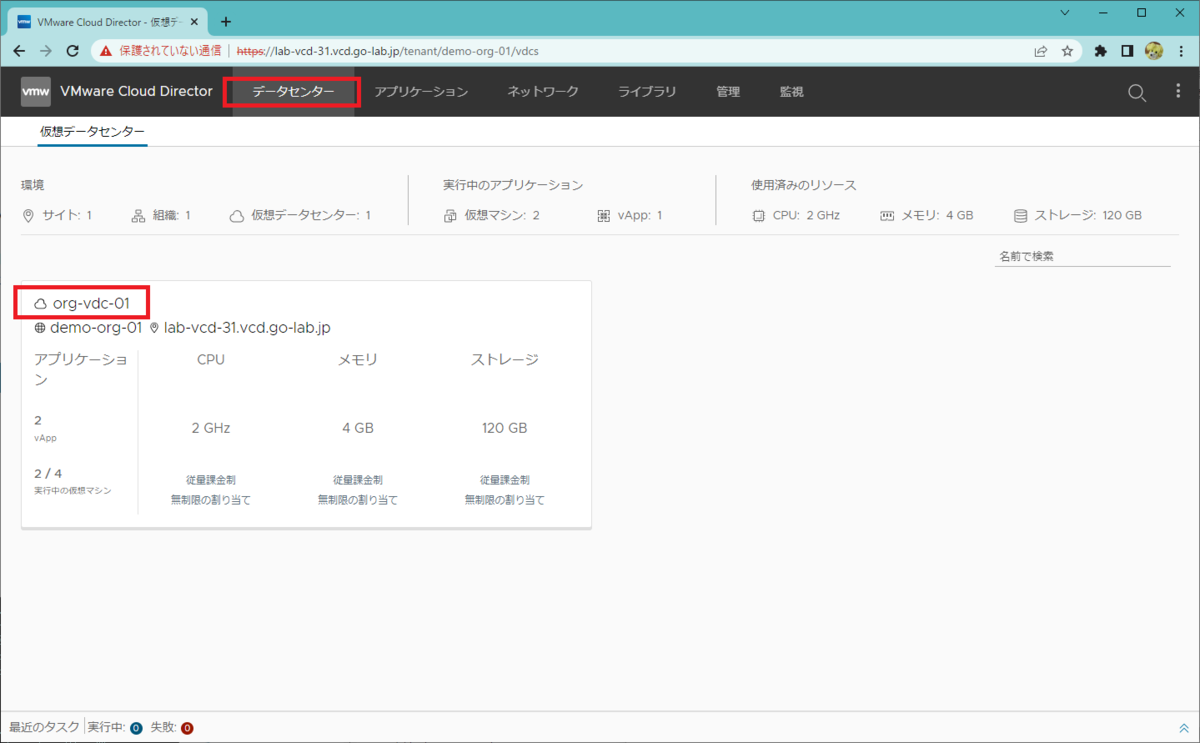The width and height of the screenshot is (1200, 743).
Task: Click the site location pin icon
Action: [28, 215]
